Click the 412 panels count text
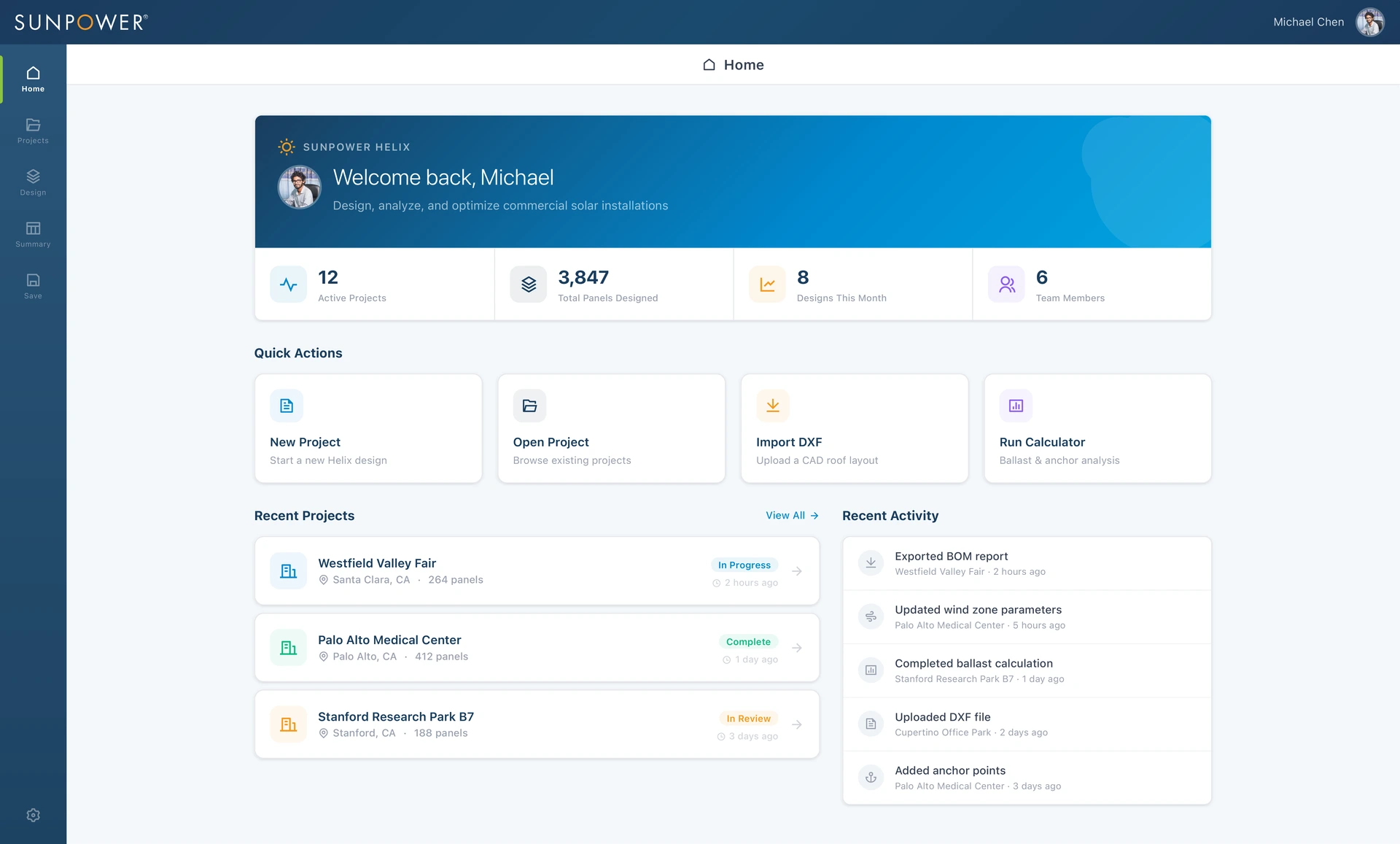1400x844 pixels. [441, 657]
